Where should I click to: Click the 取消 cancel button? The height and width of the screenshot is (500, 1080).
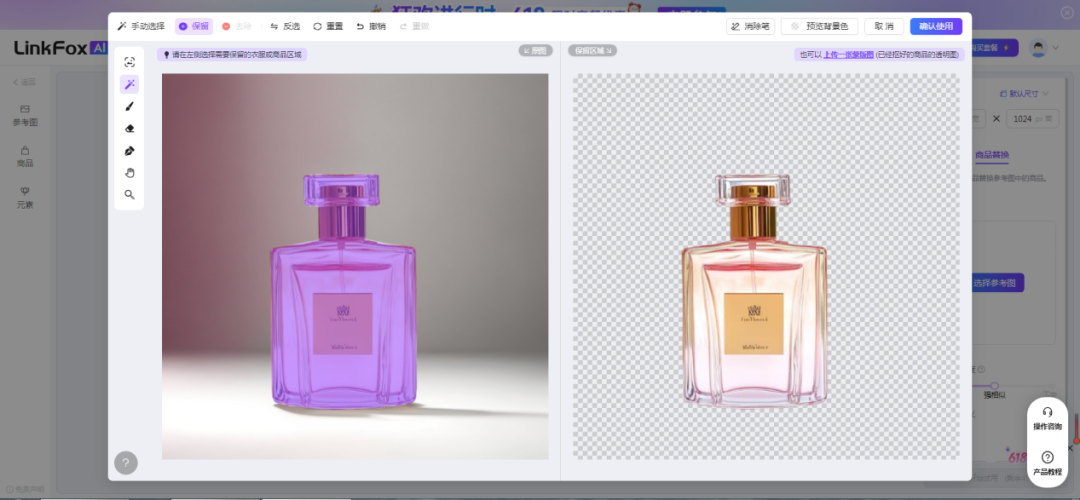click(x=884, y=26)
